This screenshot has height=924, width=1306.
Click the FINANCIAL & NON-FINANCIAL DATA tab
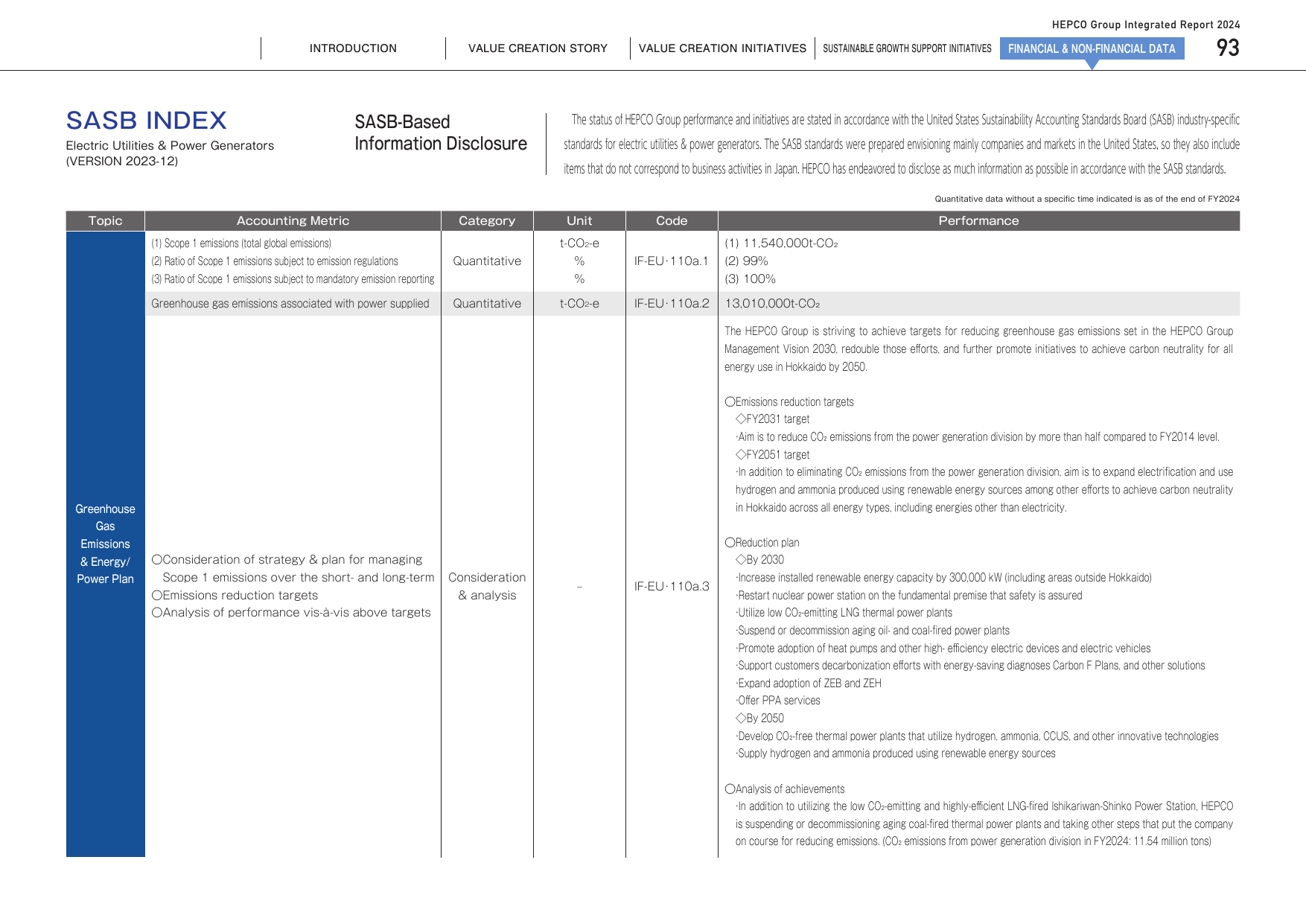(x=1092, y=48)
